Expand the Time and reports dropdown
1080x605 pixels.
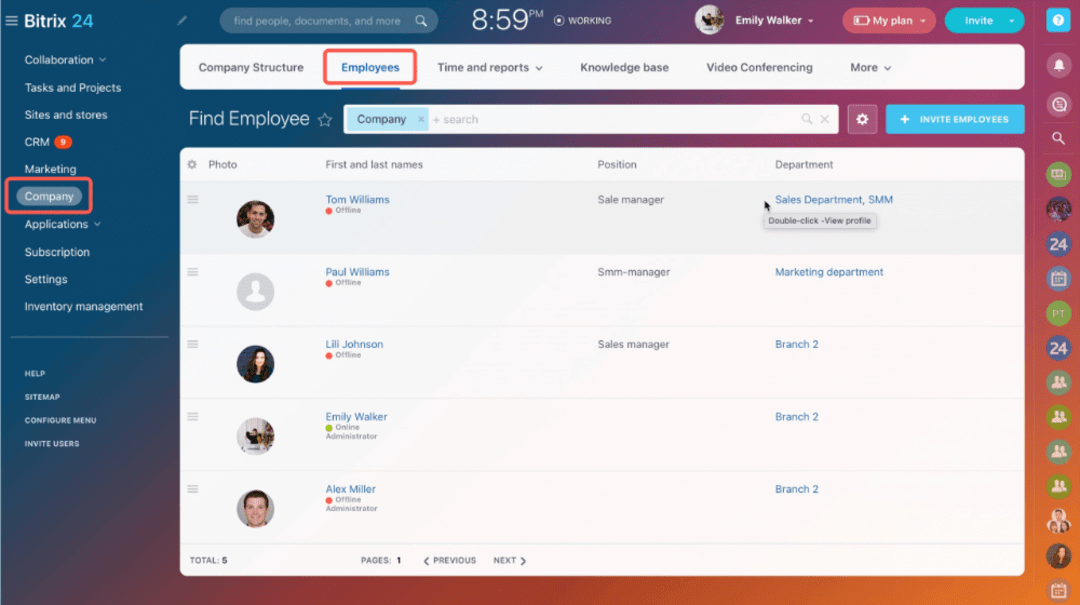491,67
